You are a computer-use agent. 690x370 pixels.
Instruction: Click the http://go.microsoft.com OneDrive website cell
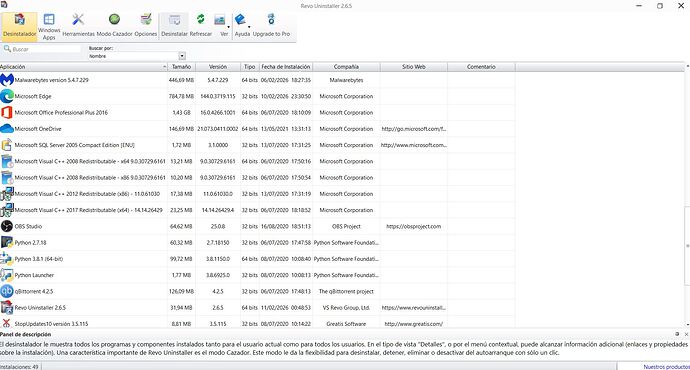414,129
